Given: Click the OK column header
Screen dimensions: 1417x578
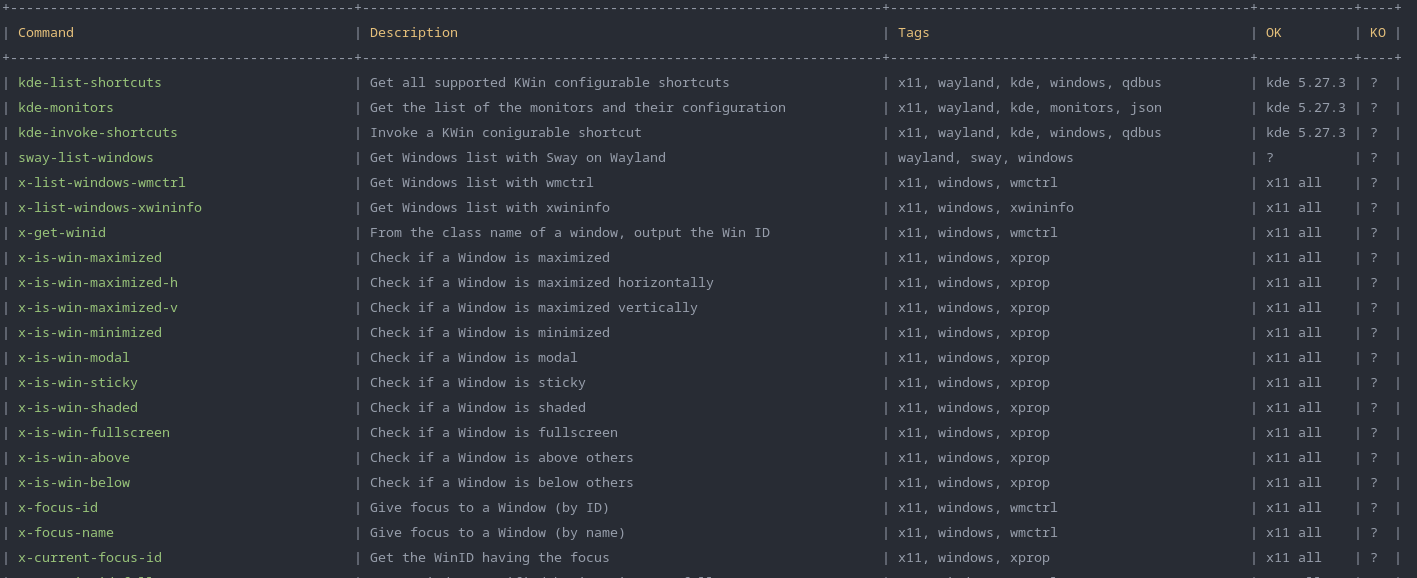Looking at the screenshot, I should (1274, 33).
